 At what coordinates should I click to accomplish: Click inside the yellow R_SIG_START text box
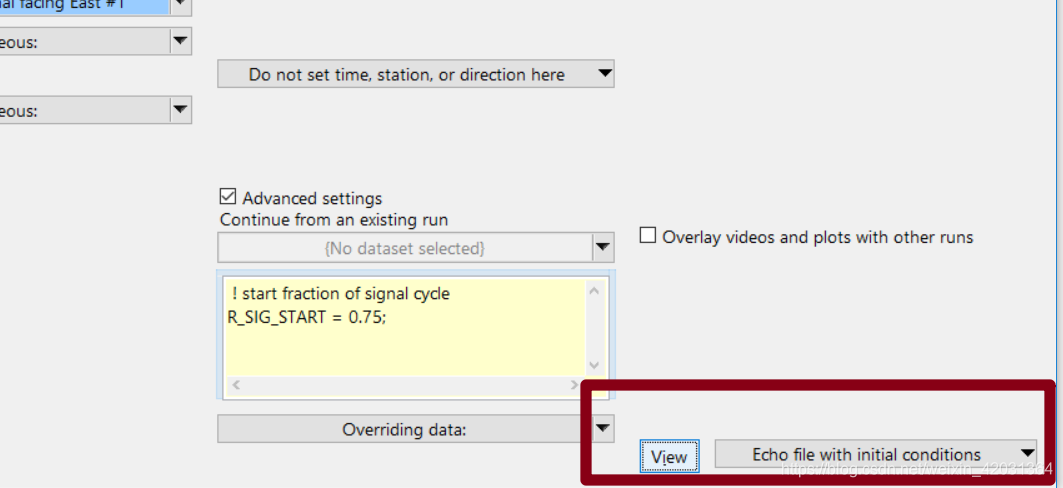coord(403,327)
